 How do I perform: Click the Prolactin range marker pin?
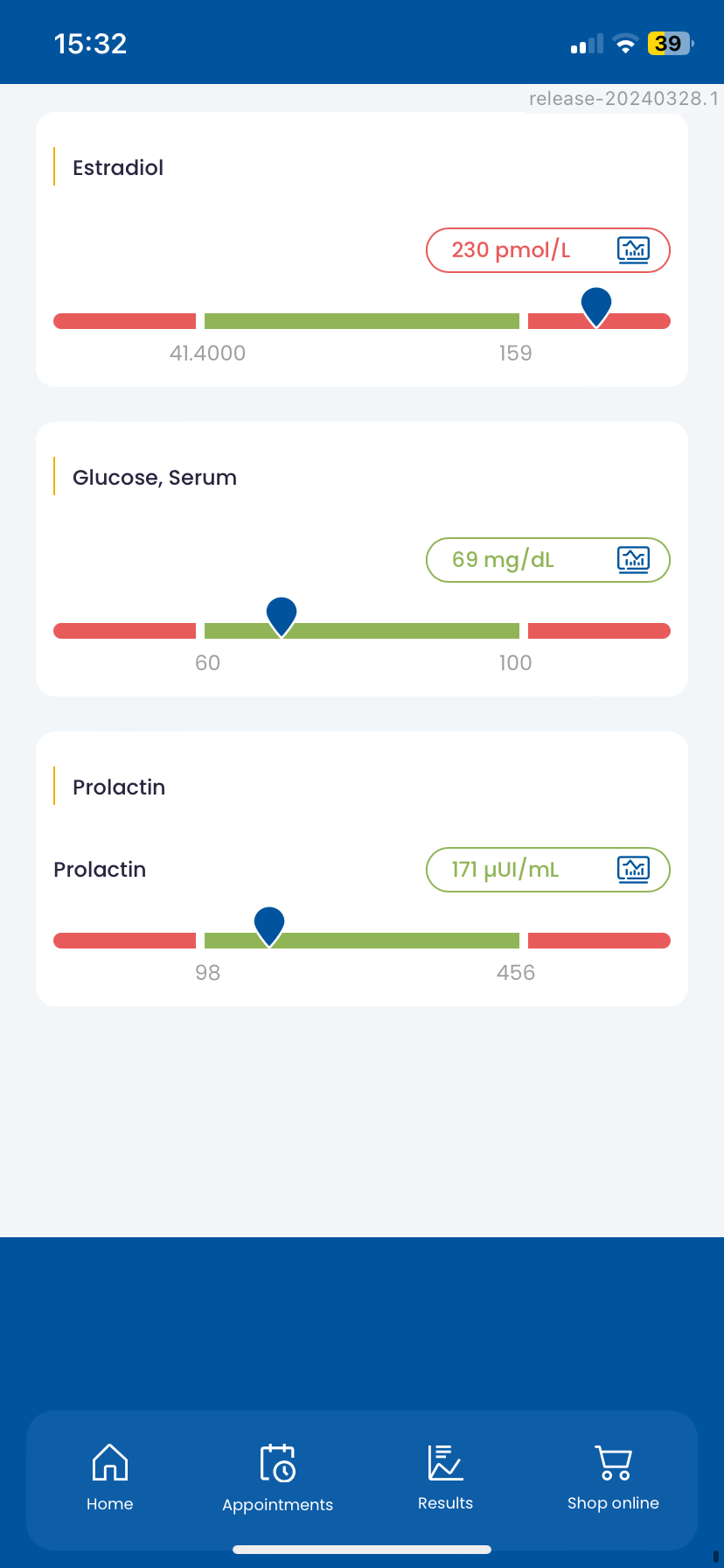pyautogui.click(x=269, y=927)
